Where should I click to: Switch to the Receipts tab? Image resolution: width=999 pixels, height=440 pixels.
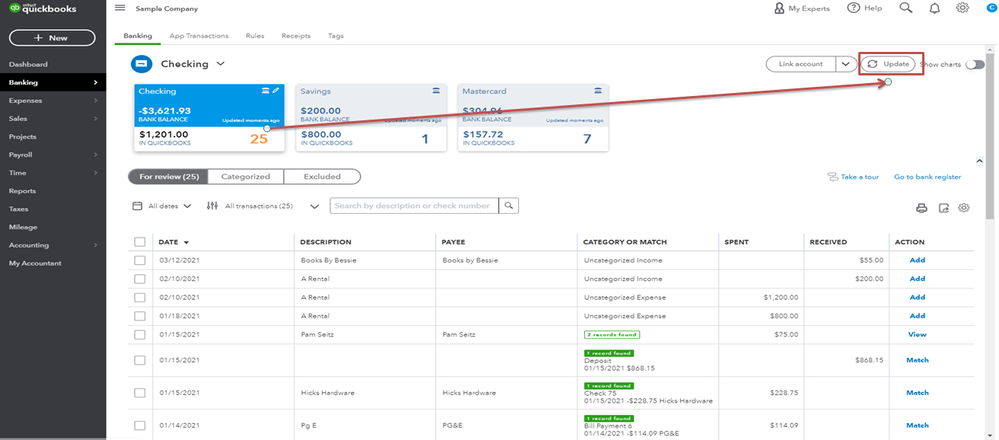click(296, 36)
